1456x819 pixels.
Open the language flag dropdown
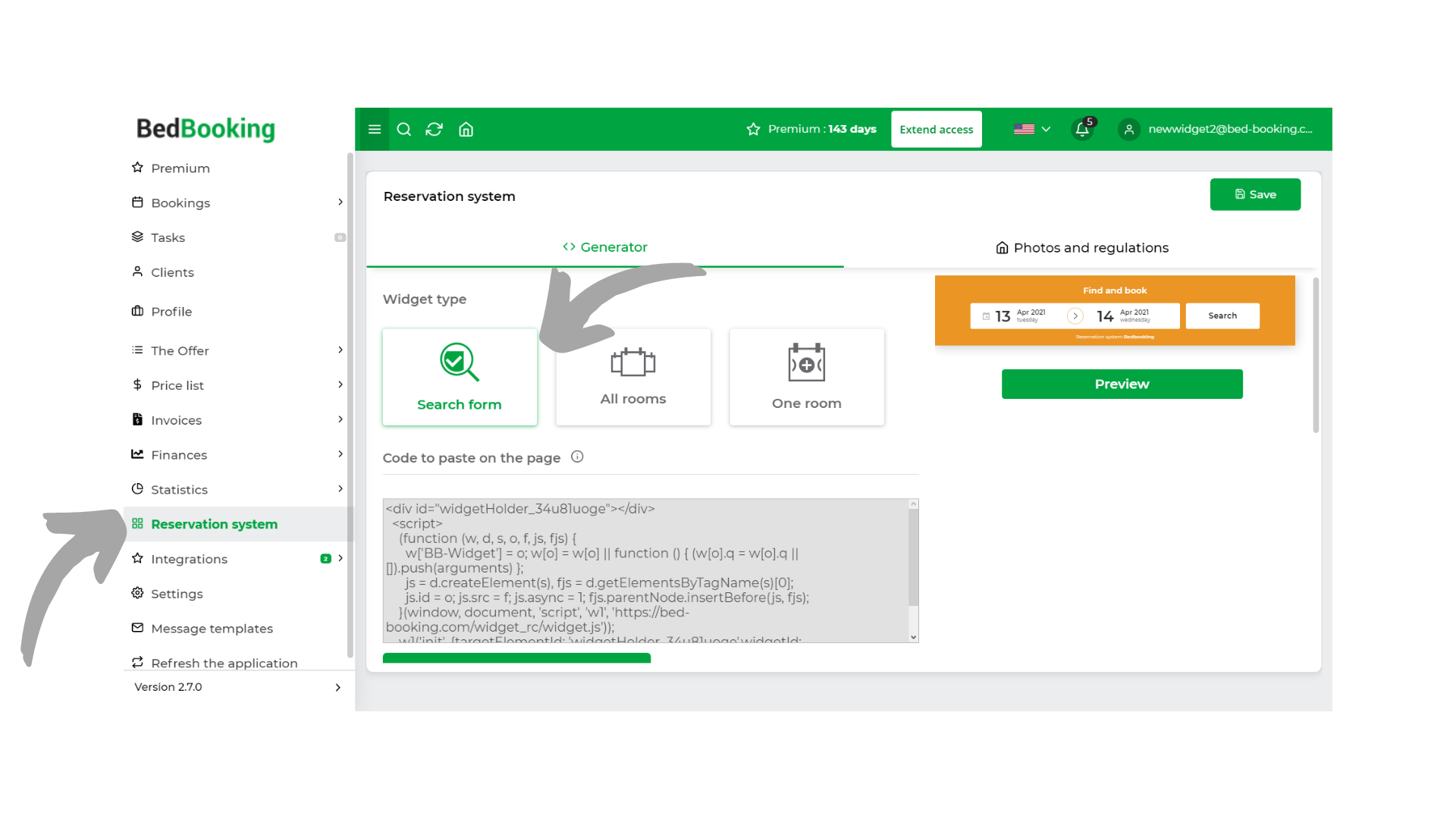tap(1032, 130)
